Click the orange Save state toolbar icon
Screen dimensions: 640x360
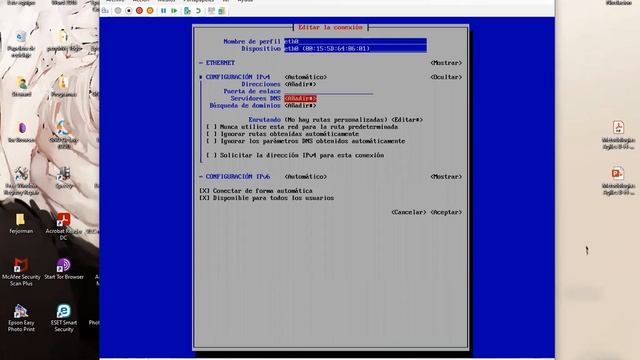(x=150, y=11)
